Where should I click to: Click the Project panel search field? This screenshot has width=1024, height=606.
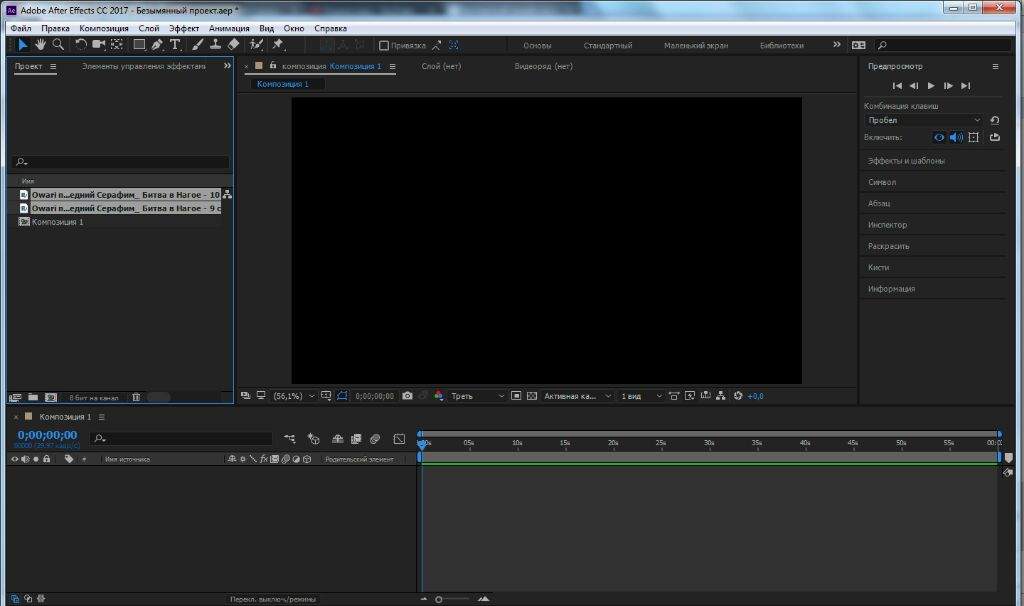tap(121, 161)
